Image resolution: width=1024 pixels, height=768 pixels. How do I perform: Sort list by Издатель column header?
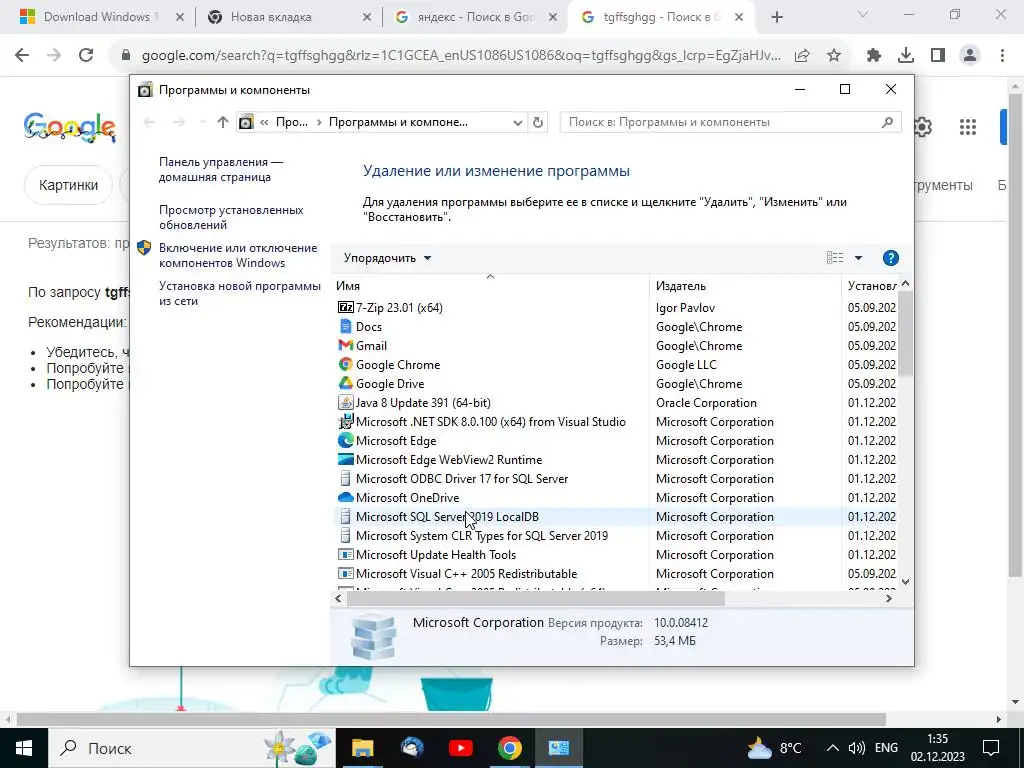745,285
